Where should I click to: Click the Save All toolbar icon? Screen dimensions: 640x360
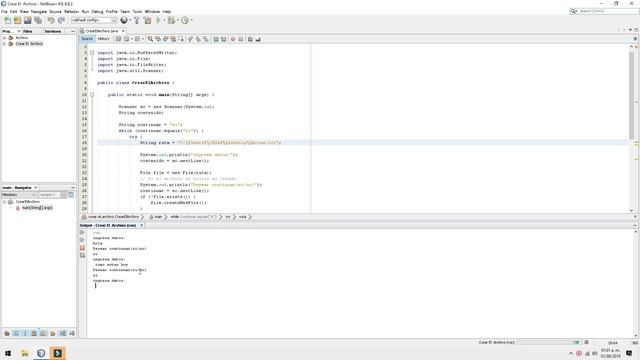click(x=38, y=20)
